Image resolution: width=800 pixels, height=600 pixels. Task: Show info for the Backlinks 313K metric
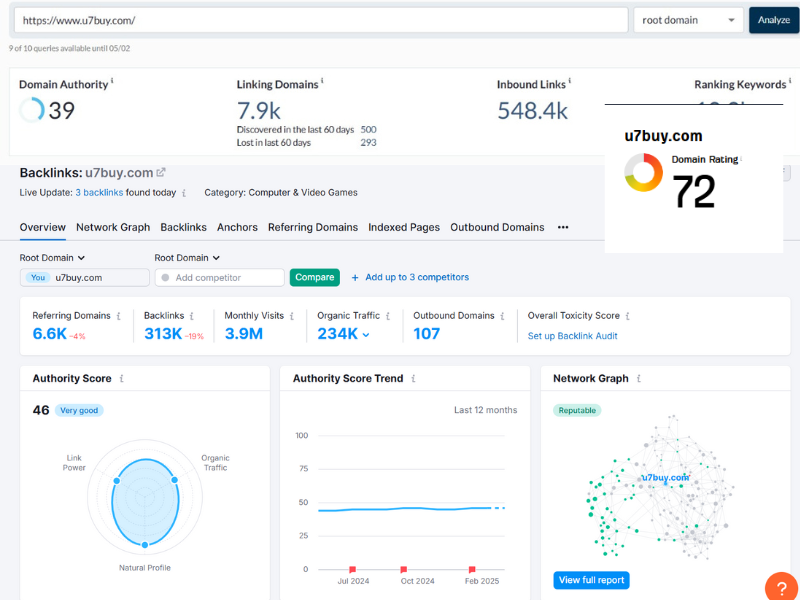click(x=192, y=316)
